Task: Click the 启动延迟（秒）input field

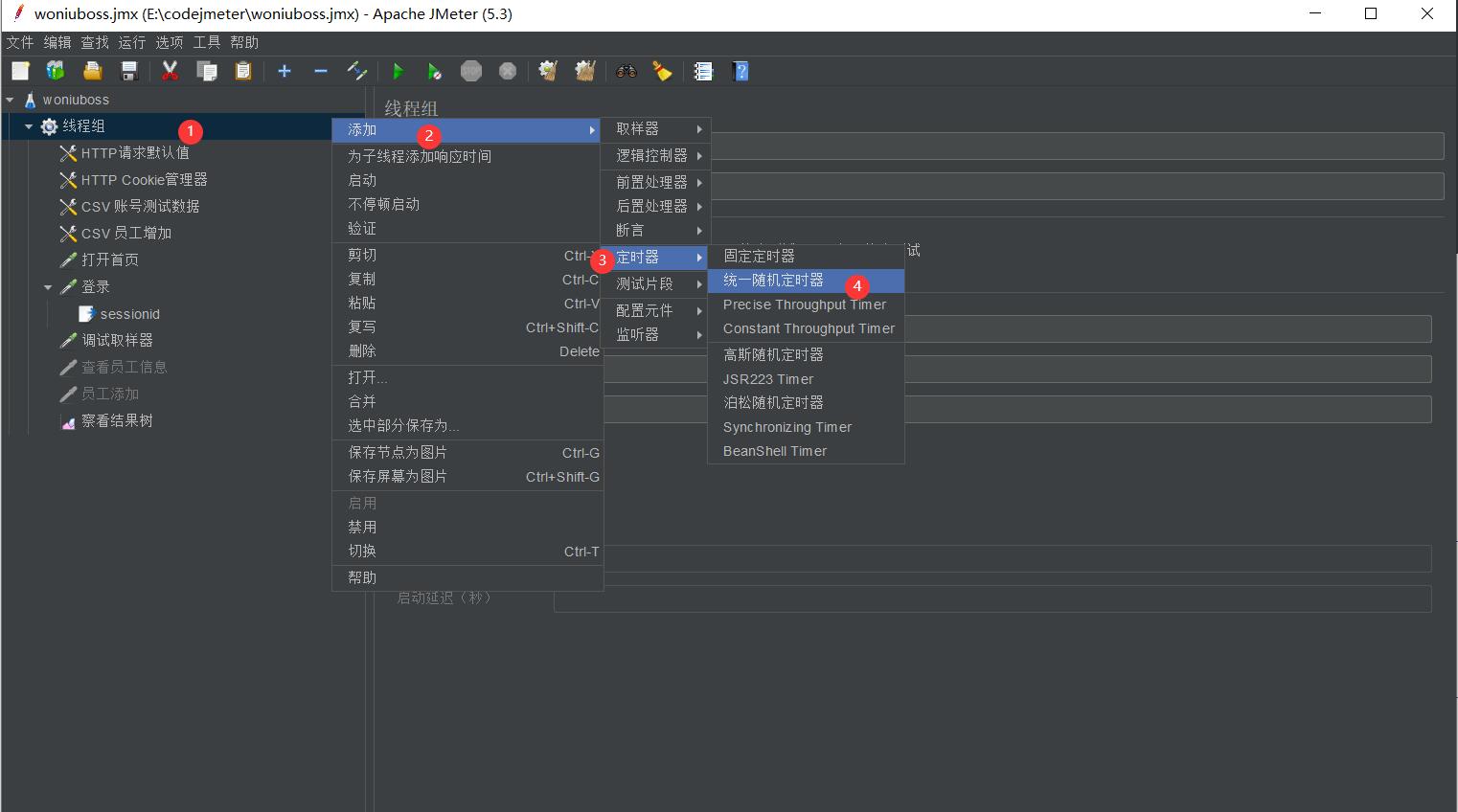Action: tap(992, 598)
